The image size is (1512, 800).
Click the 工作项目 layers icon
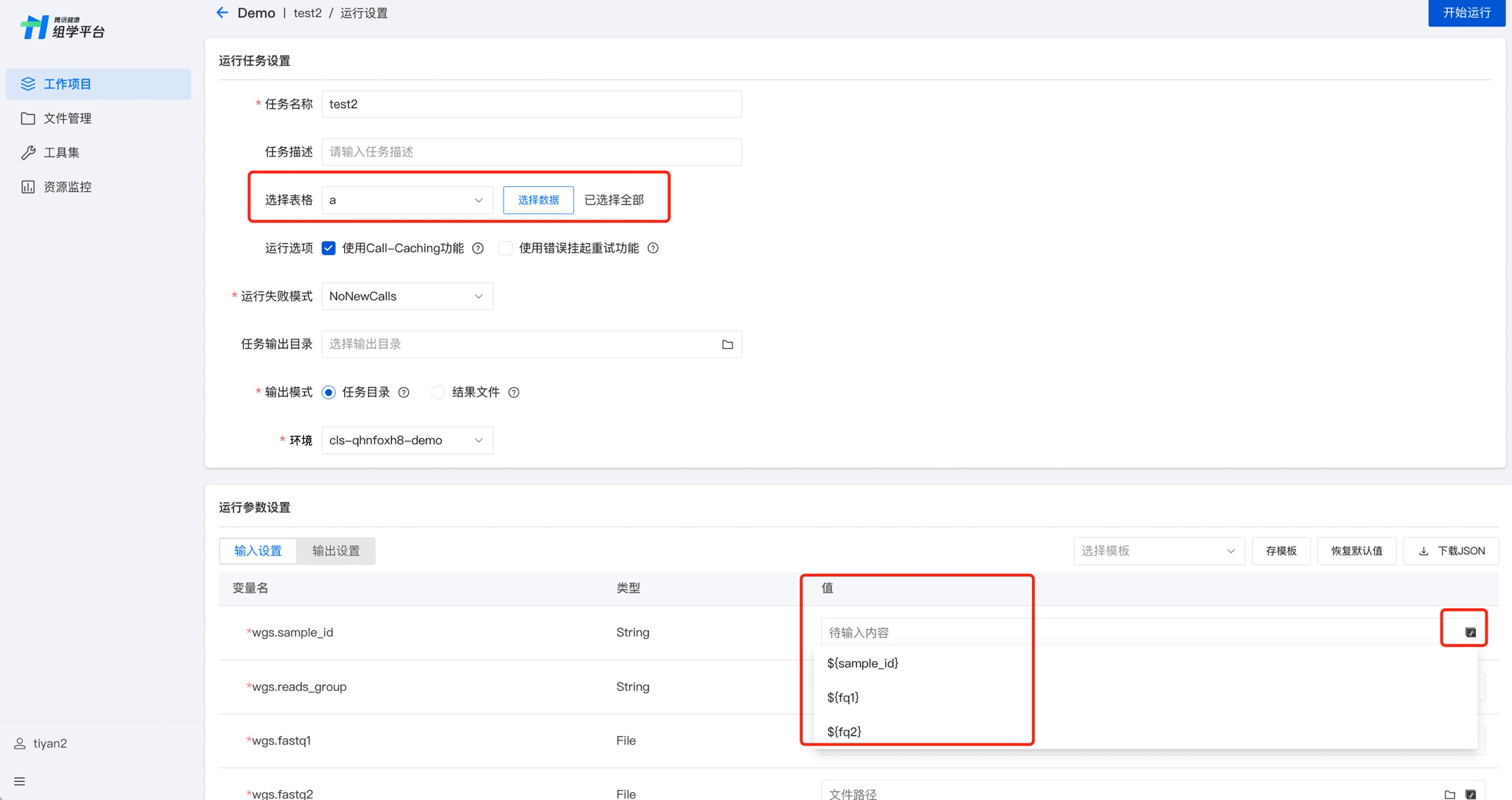28,84
